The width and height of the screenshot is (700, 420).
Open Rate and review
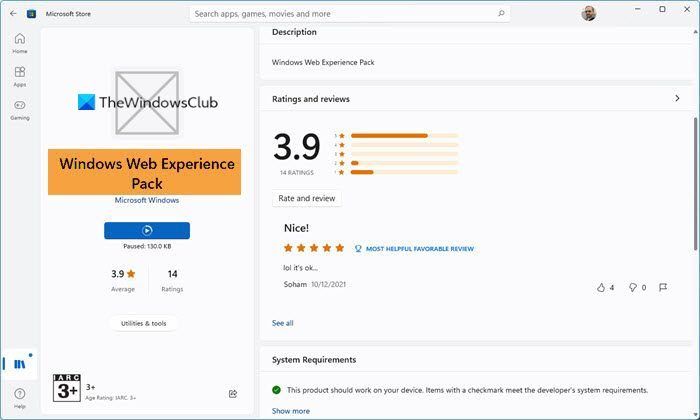click(x=307, y=198)
